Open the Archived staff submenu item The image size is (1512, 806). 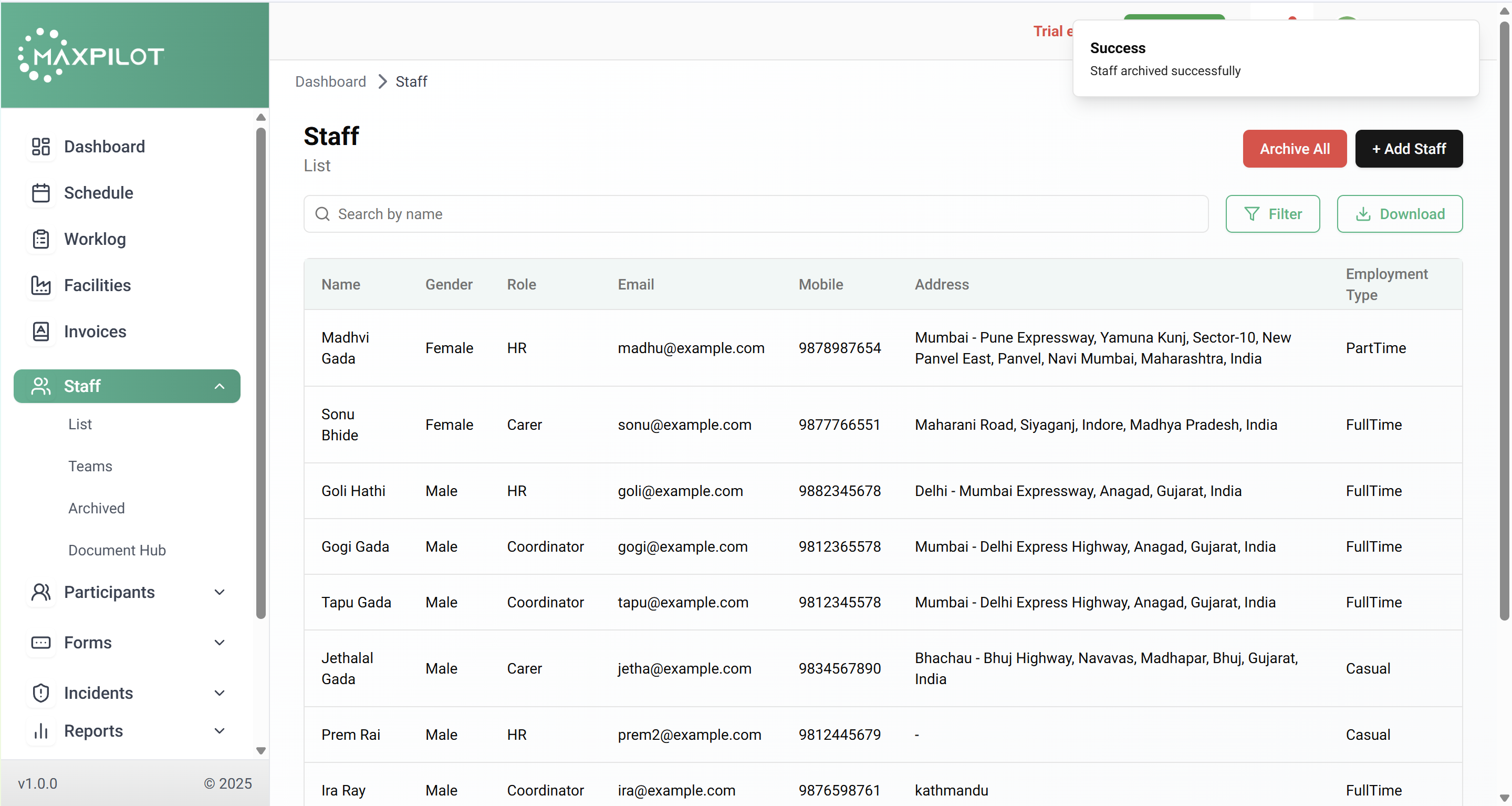[96, 509]
